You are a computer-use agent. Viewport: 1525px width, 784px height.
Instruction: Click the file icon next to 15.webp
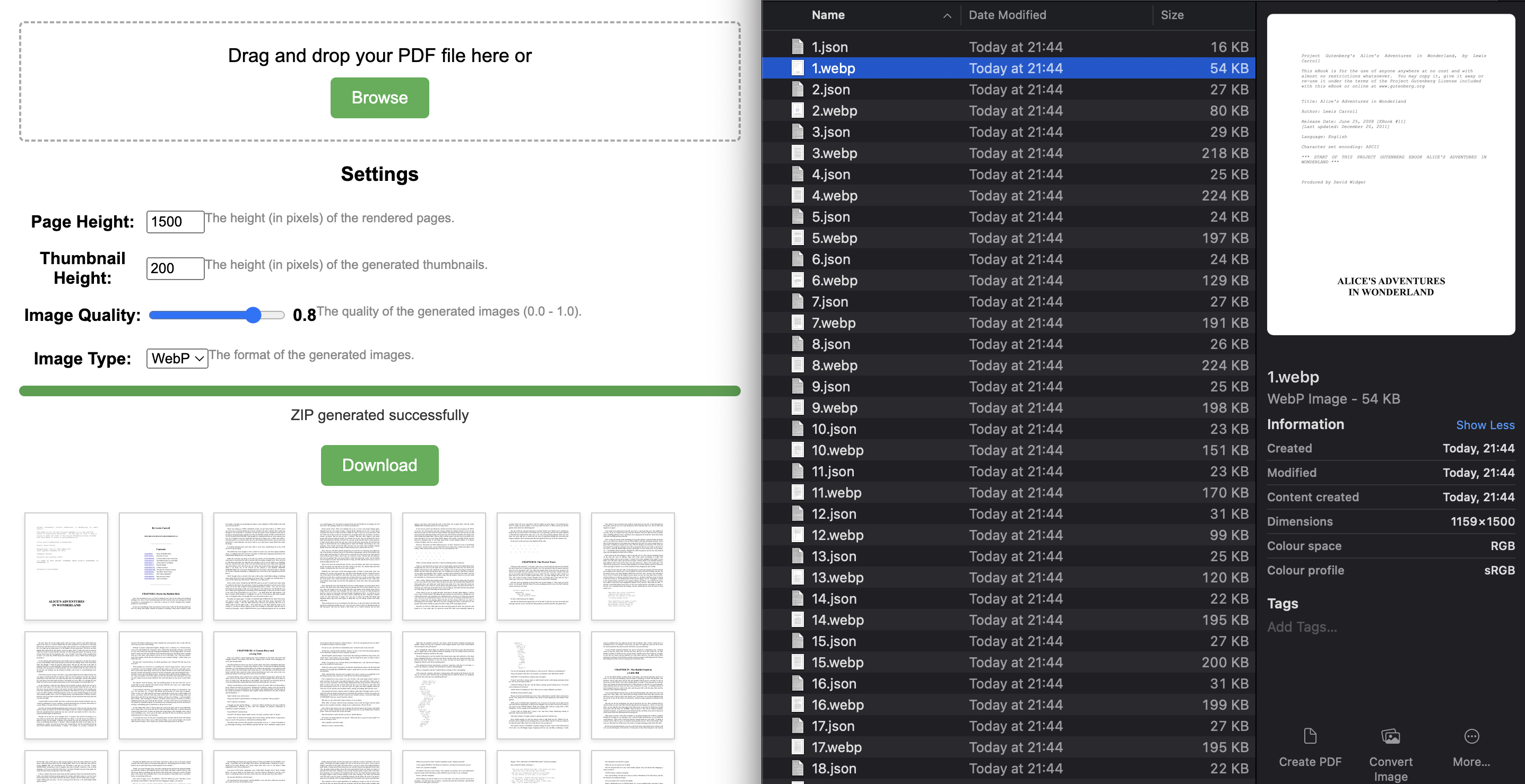[x=797, y=662]
